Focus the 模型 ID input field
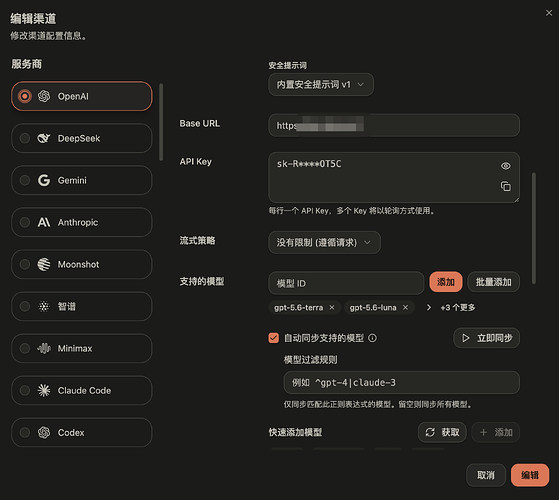559x500 pixels. pyautogui.click(x=346, y=283)
